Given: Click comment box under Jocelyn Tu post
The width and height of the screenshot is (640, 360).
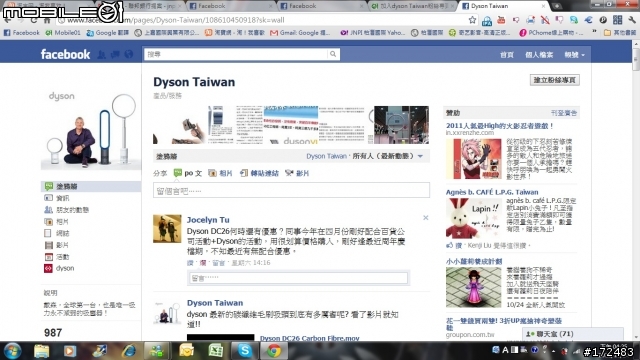Looking at the screenshot, I should [299, 278].
